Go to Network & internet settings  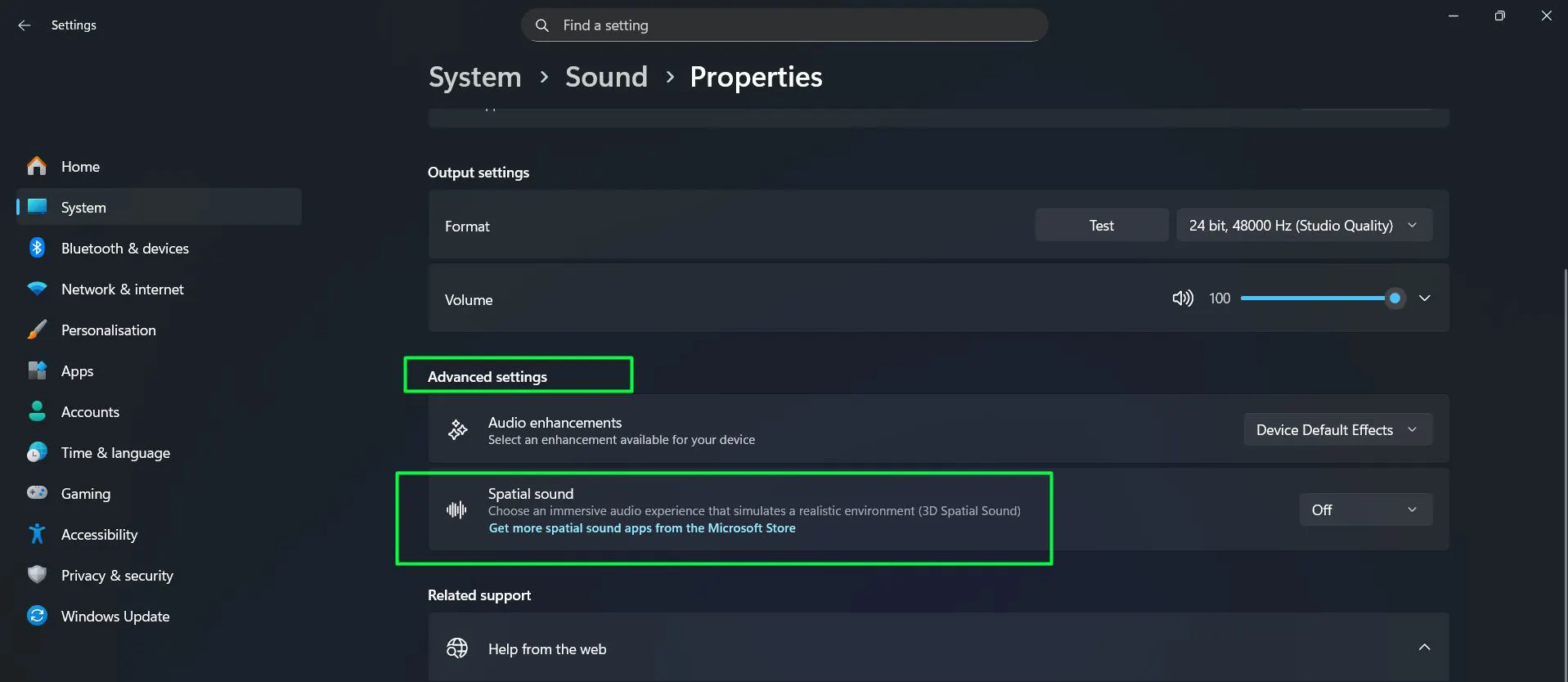pos(159,289)
